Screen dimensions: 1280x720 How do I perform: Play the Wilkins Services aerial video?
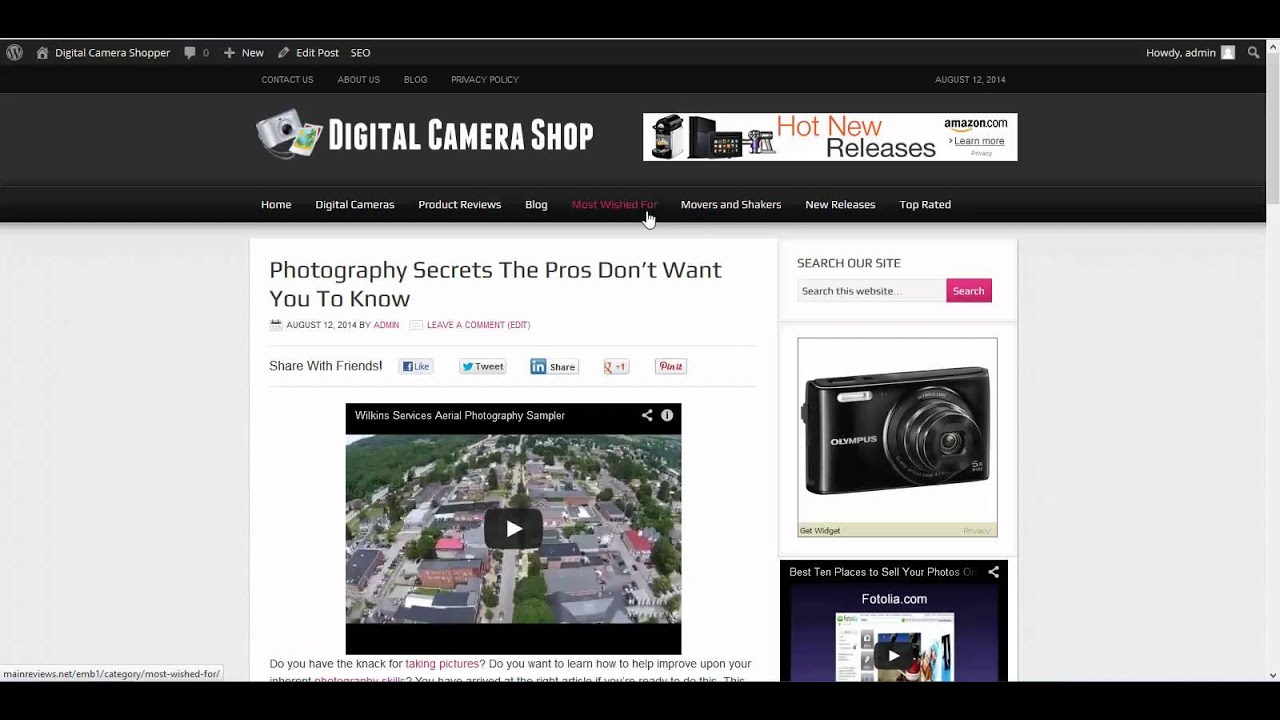coord(513,529)
